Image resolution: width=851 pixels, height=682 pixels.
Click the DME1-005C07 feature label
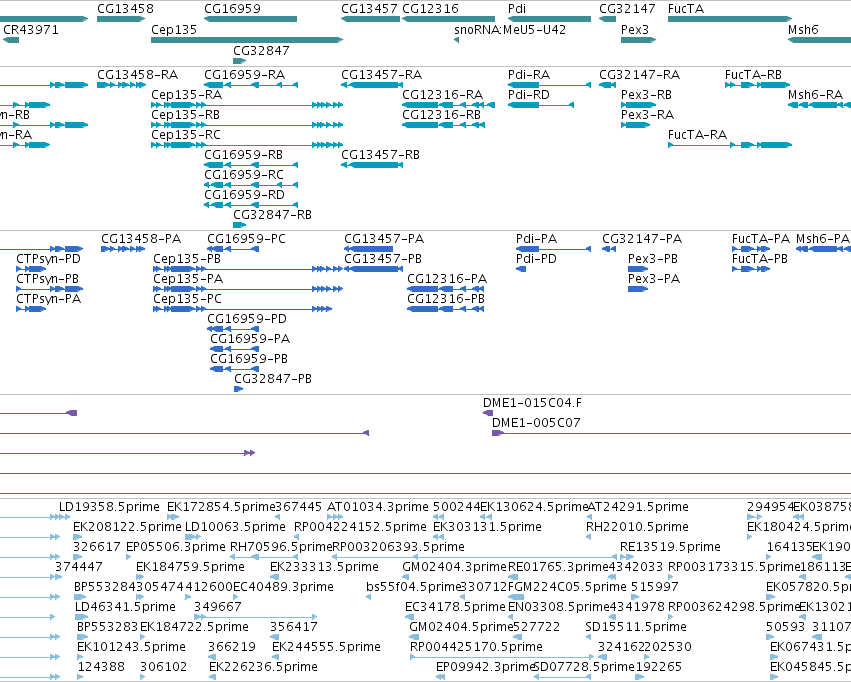(x=536, y=423)
